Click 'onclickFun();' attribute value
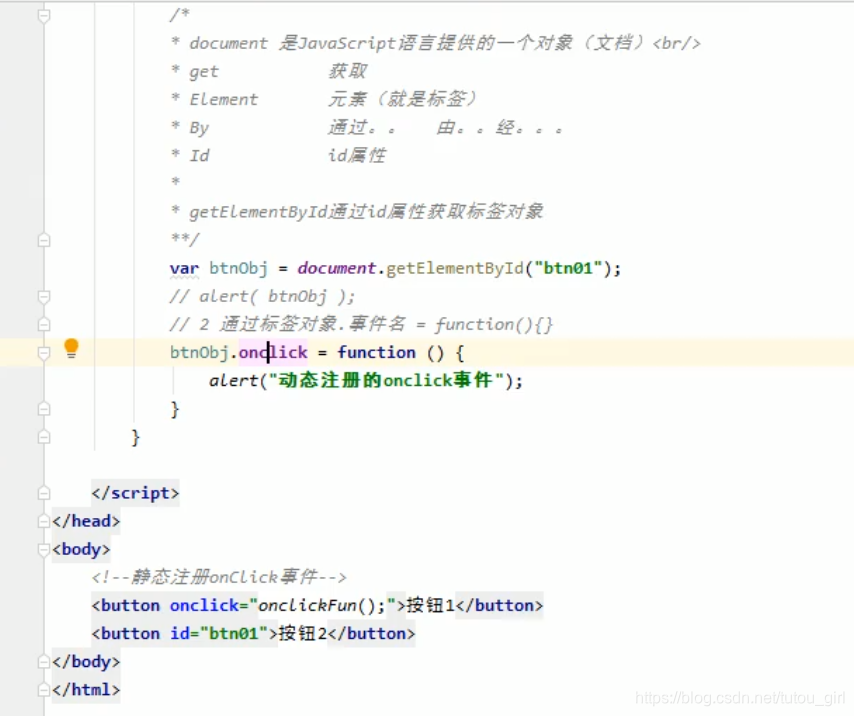This screenshot has width=854, height=716. click(322, 605)
